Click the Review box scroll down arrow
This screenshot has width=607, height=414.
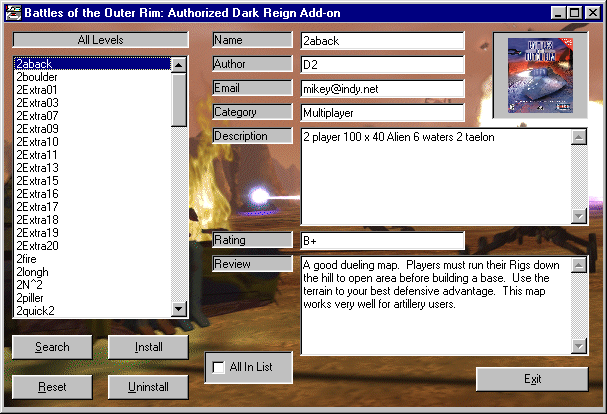tap(579, 346)
